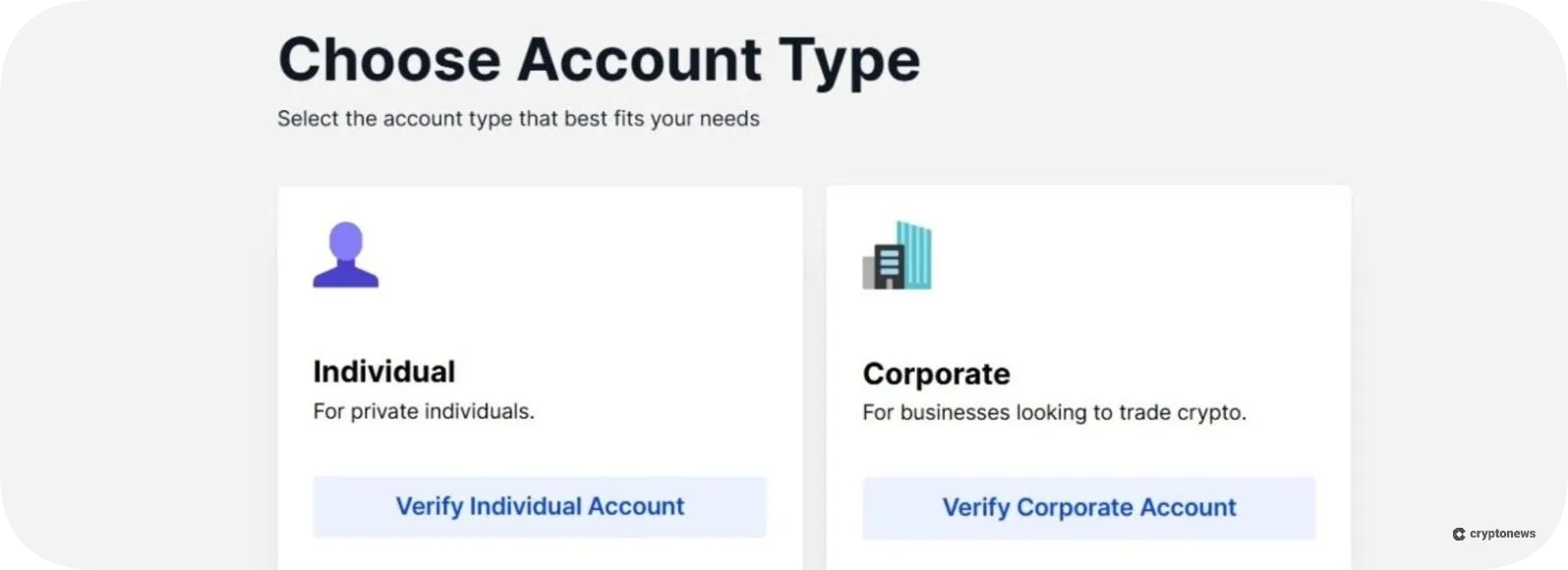Image resolution: width=1568 pixels, height=570 pixels.
Task: Click inside the Individual card below its button
Action: (541, 555)
